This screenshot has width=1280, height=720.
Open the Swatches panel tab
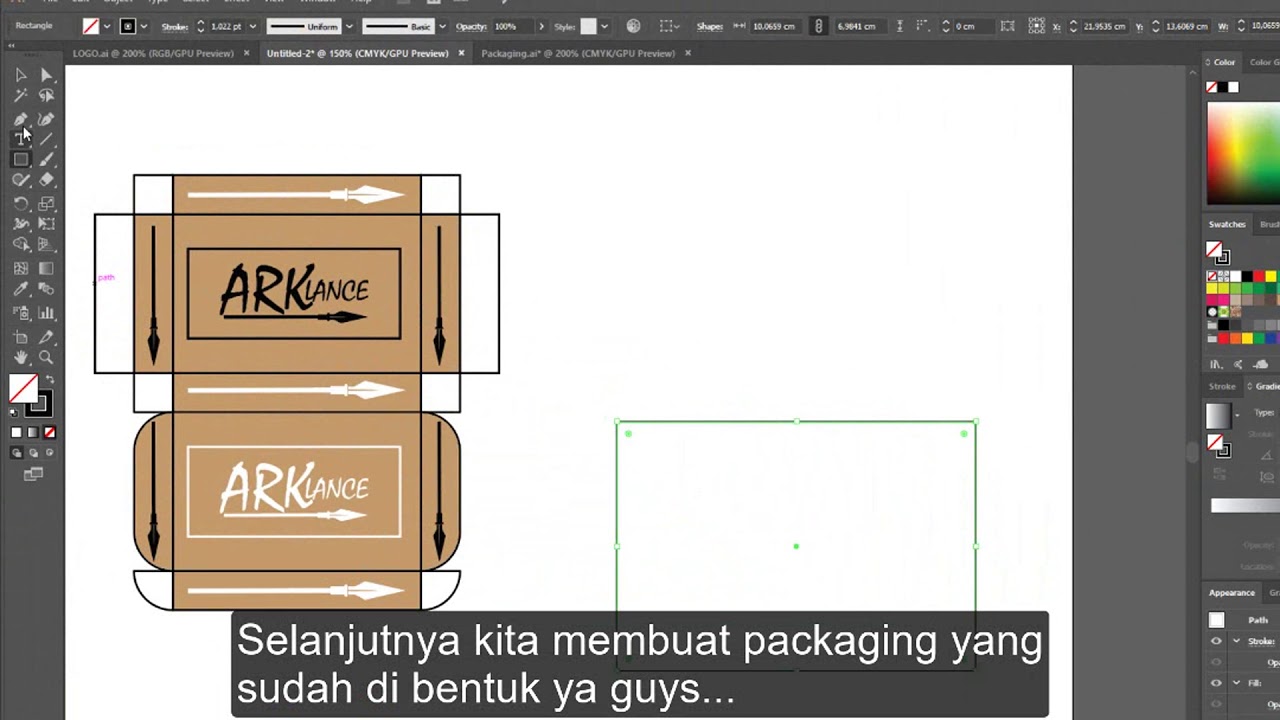coord(1227,224)
